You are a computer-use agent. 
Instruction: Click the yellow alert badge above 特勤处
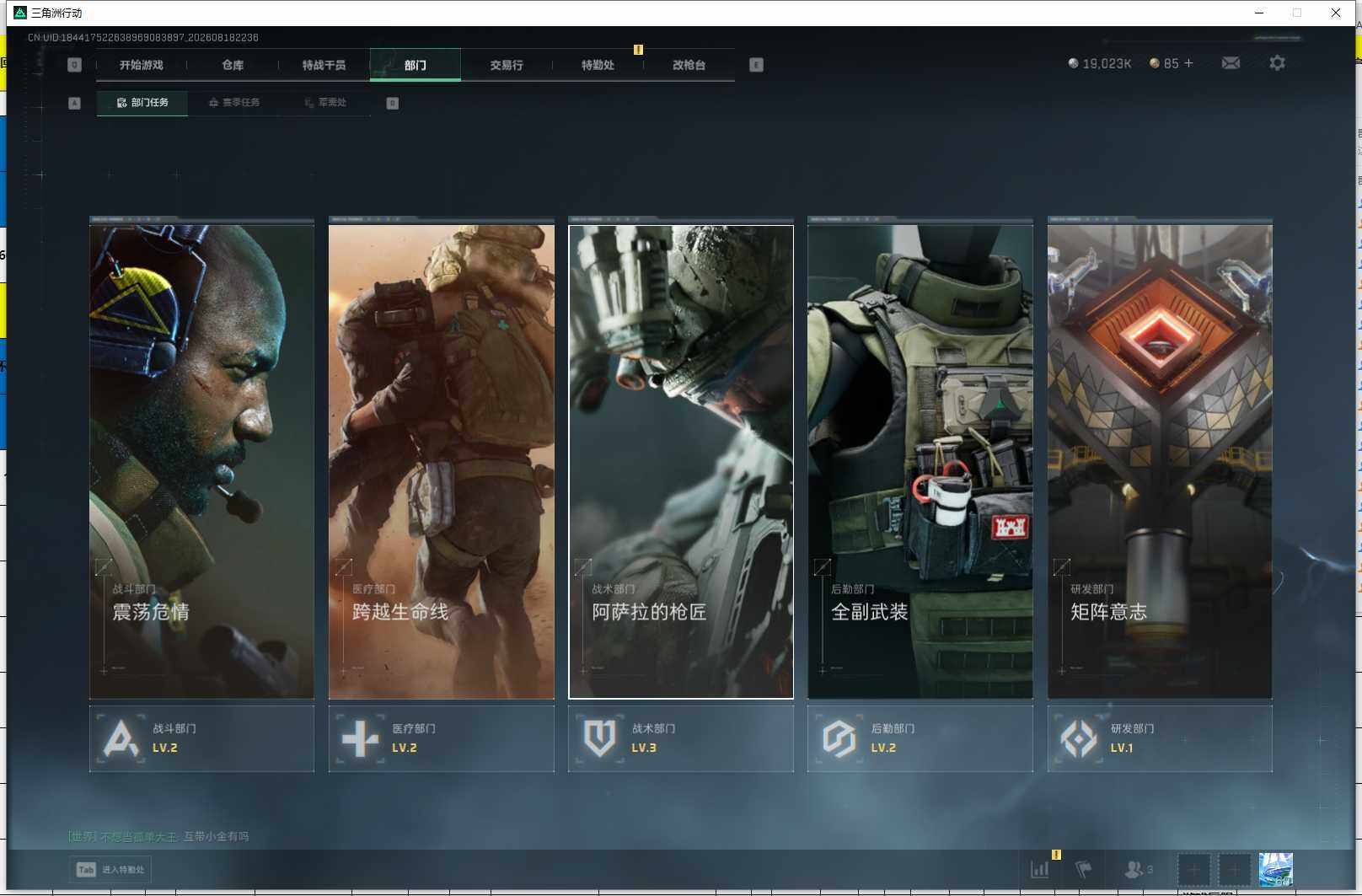(638, 50)
